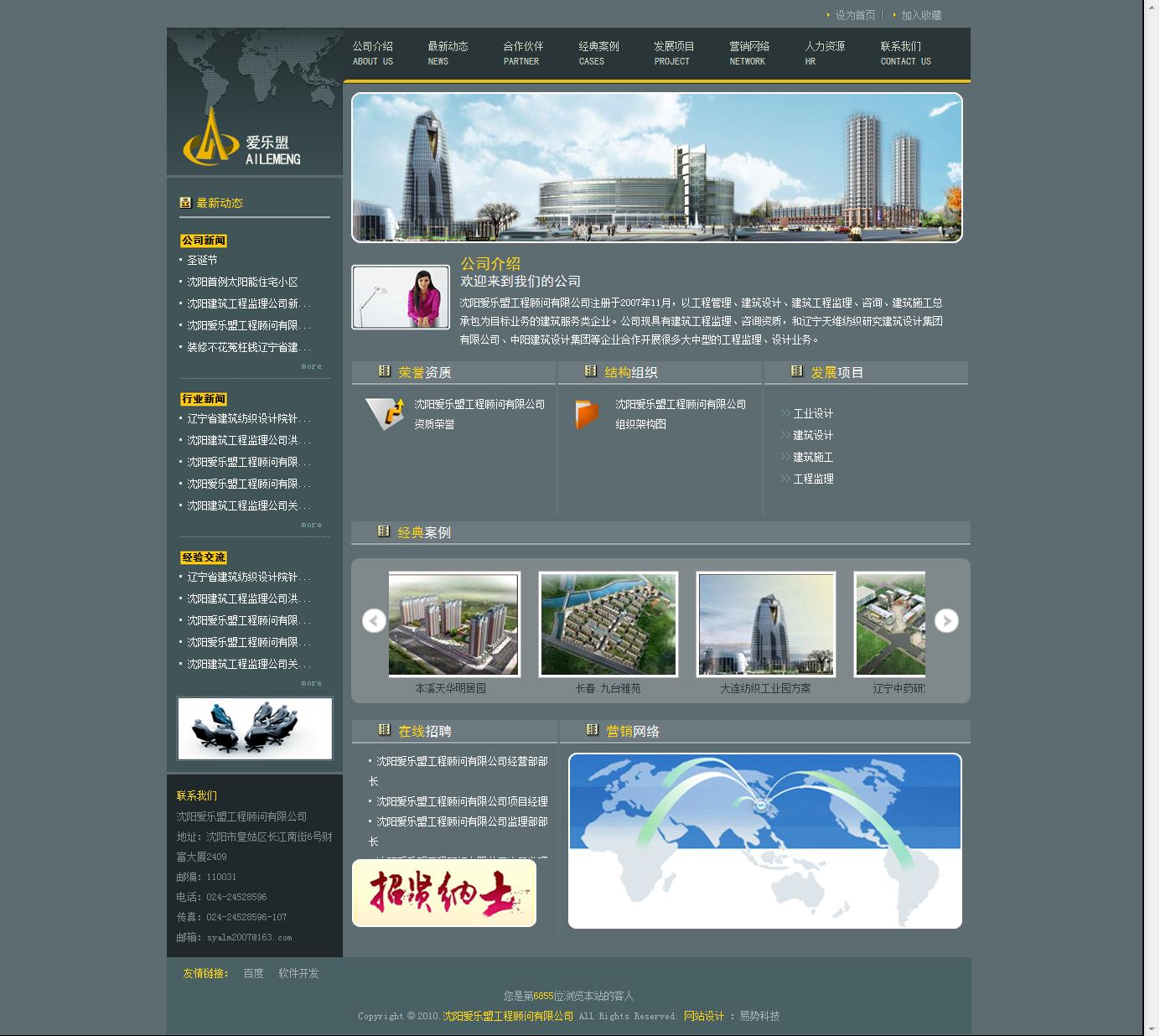Click 加入收藏 at the top right

920,13
